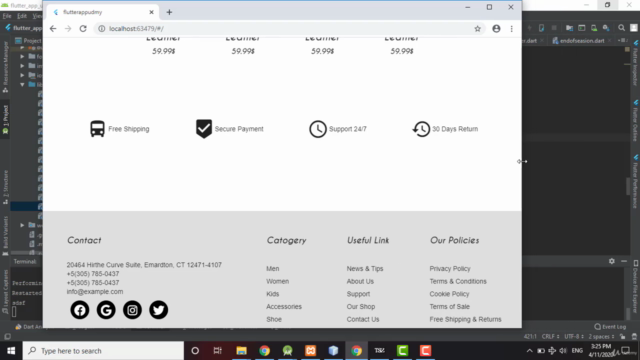Image resolution: width=640 pixels, height=360 pixels.
Task: Open the Edit menu in Android Studio
Action: pos(22,16)
